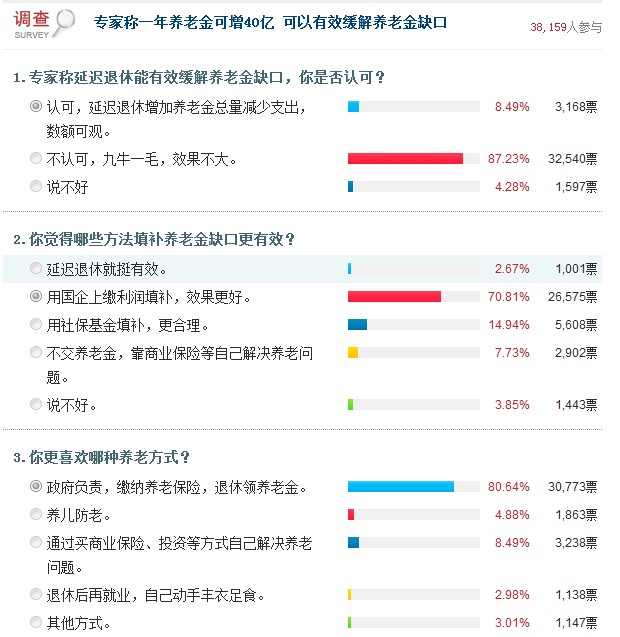Click the survey title '专家称一年养老金可增40亿'
620x637 pixels.
270,21
